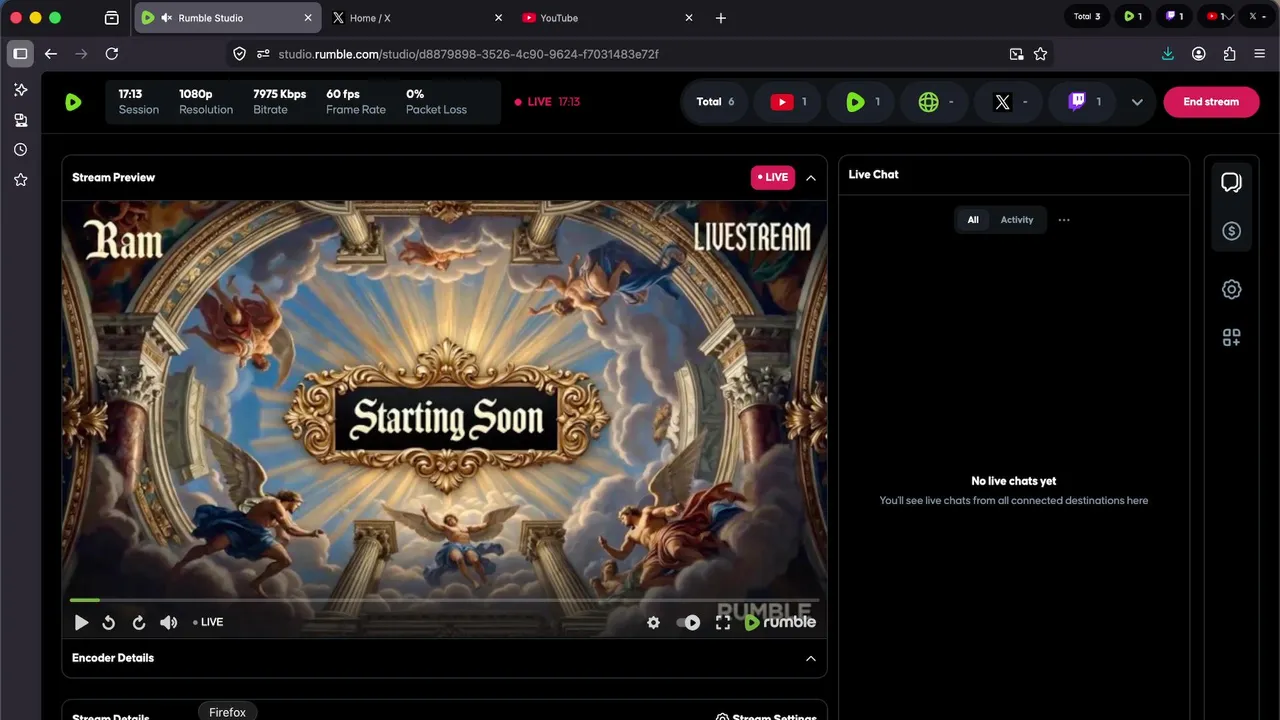Open the extensions puzzle icon
The width and height of the screenshot is (1280, 720).
pyautogui.click(x=1230, y=54)
